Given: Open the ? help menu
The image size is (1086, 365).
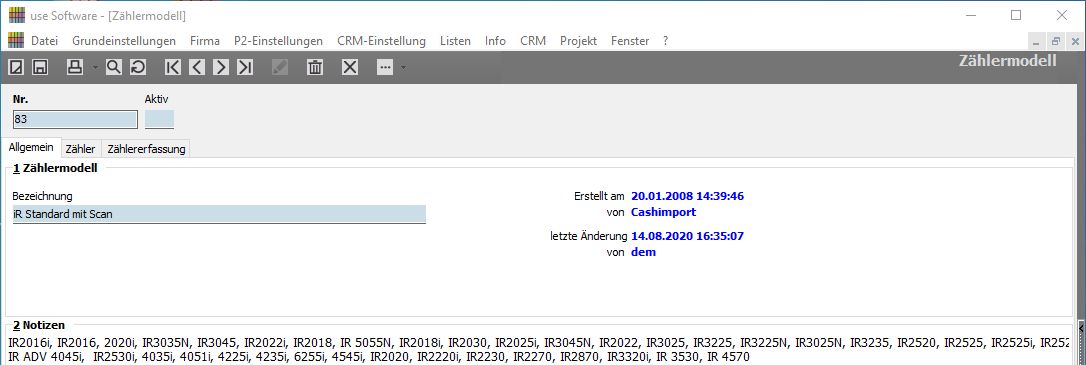Looking at the screenshot, I should tap(666, 41).
